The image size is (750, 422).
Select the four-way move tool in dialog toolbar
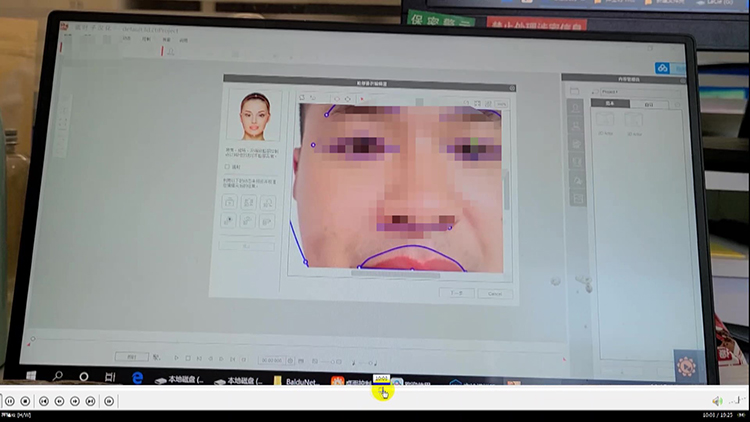tap(348, 99)
